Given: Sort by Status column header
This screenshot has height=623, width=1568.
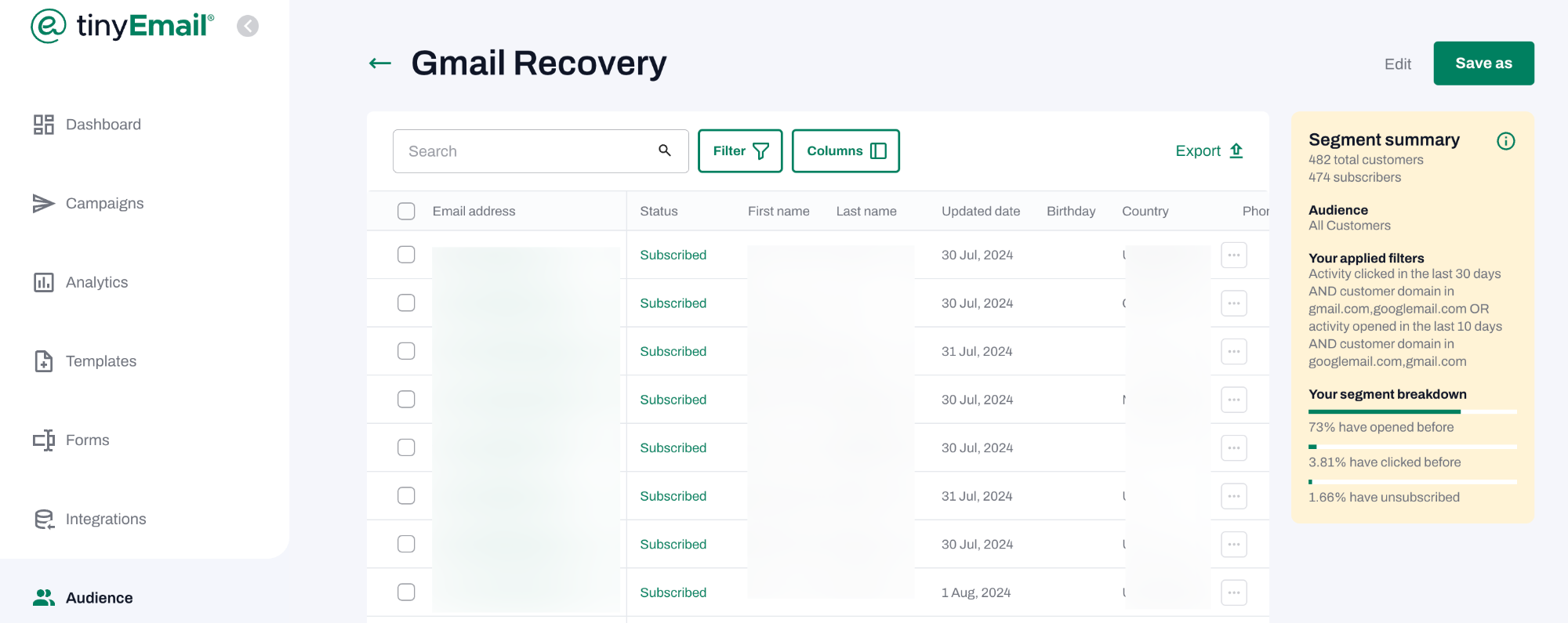Looking at the screenshot, I should pyautogui.click(x=659, y=212).
